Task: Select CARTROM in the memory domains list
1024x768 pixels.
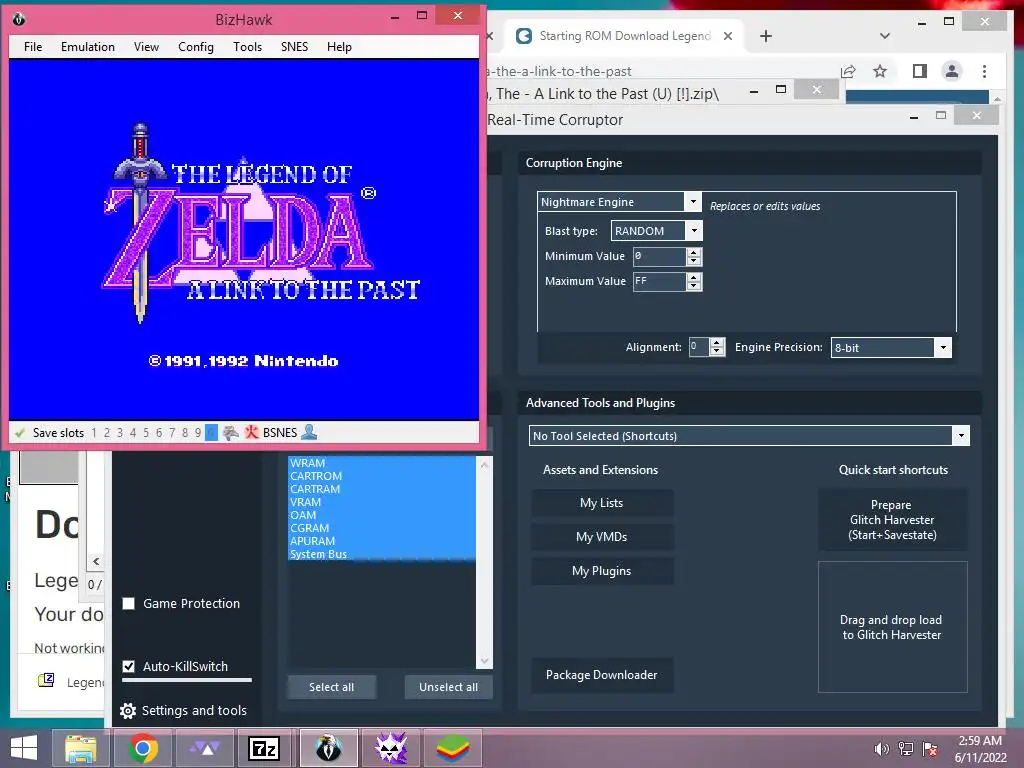Action: click(382, 476)
